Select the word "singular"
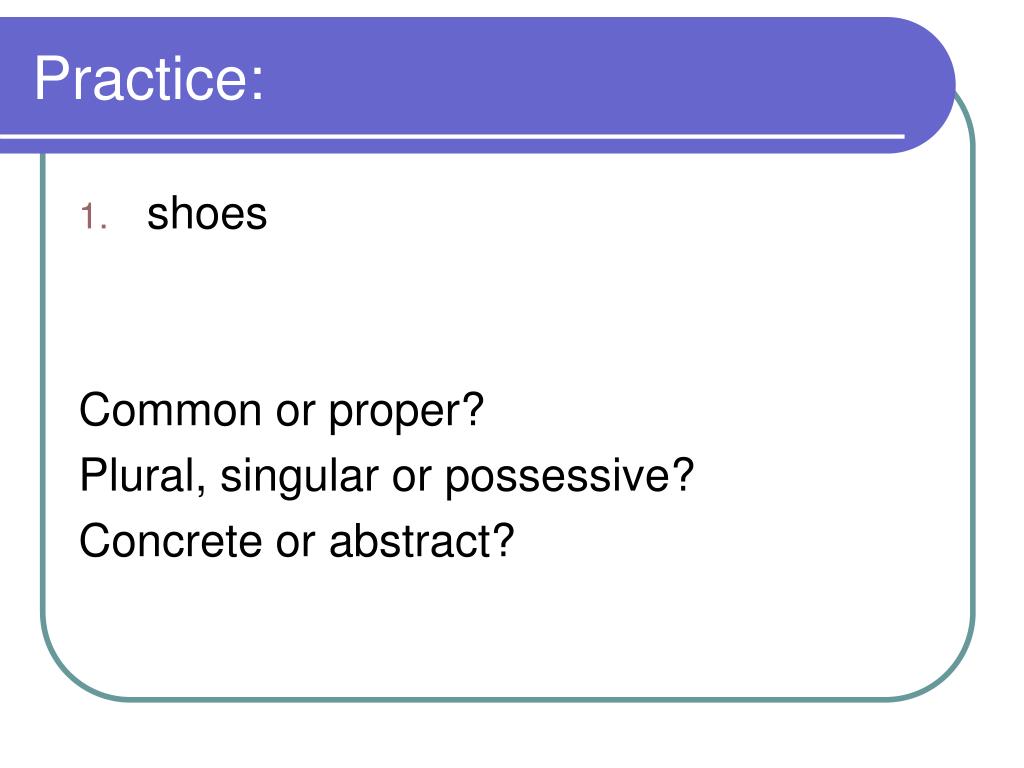1024x768 pixels. pos(299,476)
